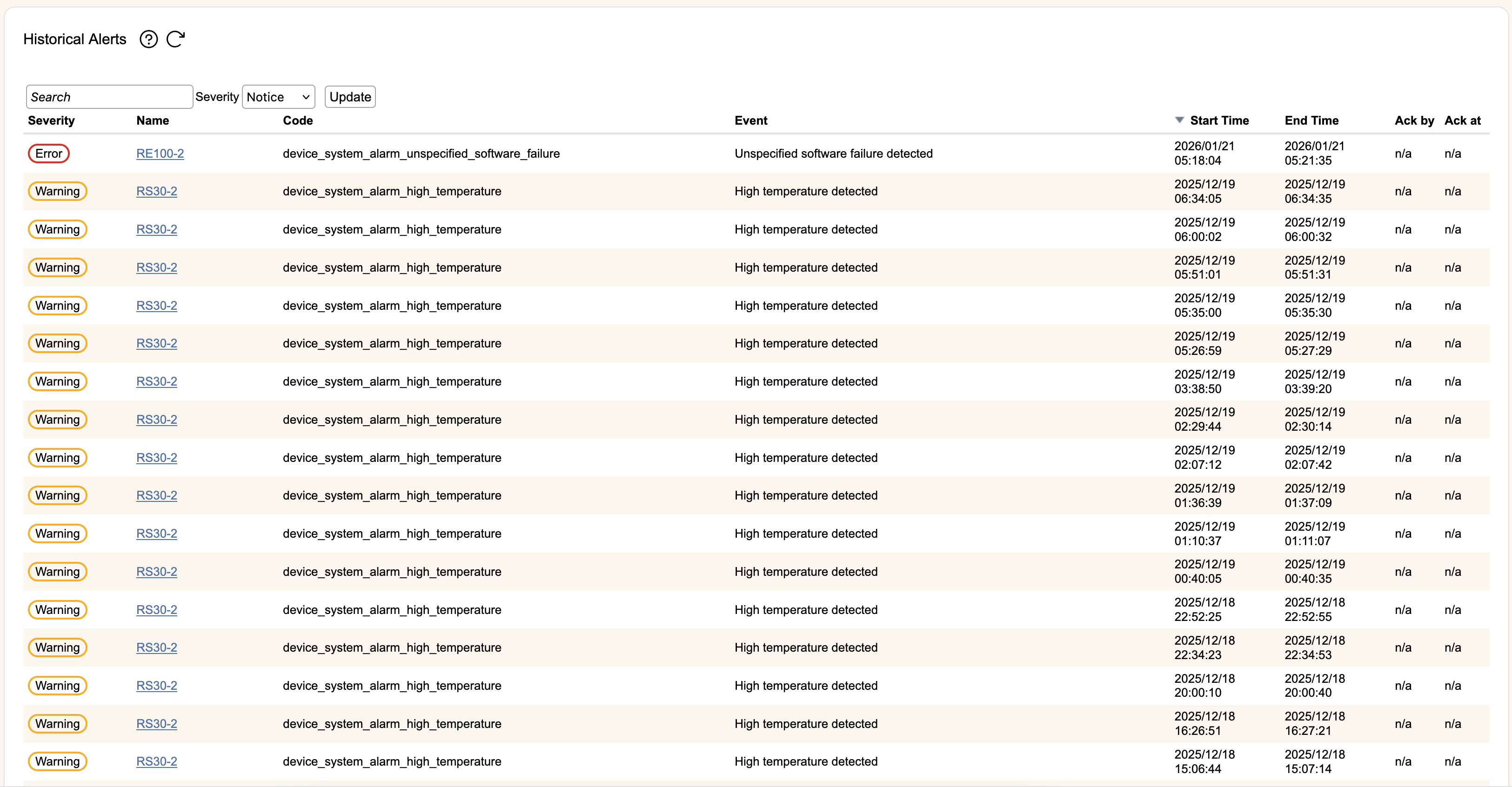Screen dimensions: 1512x787
Task: Click start time 2025/12/18 20:00:10
Action: click(1204, 686)
